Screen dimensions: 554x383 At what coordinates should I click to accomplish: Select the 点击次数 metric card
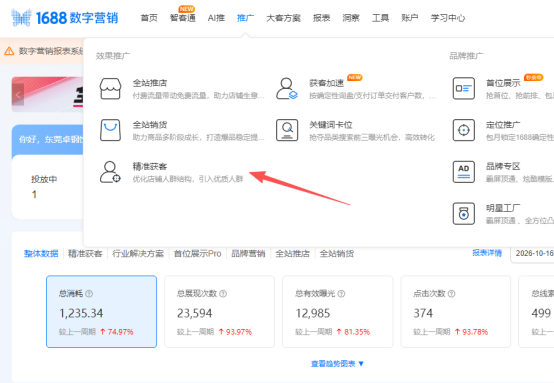[455, 312]
